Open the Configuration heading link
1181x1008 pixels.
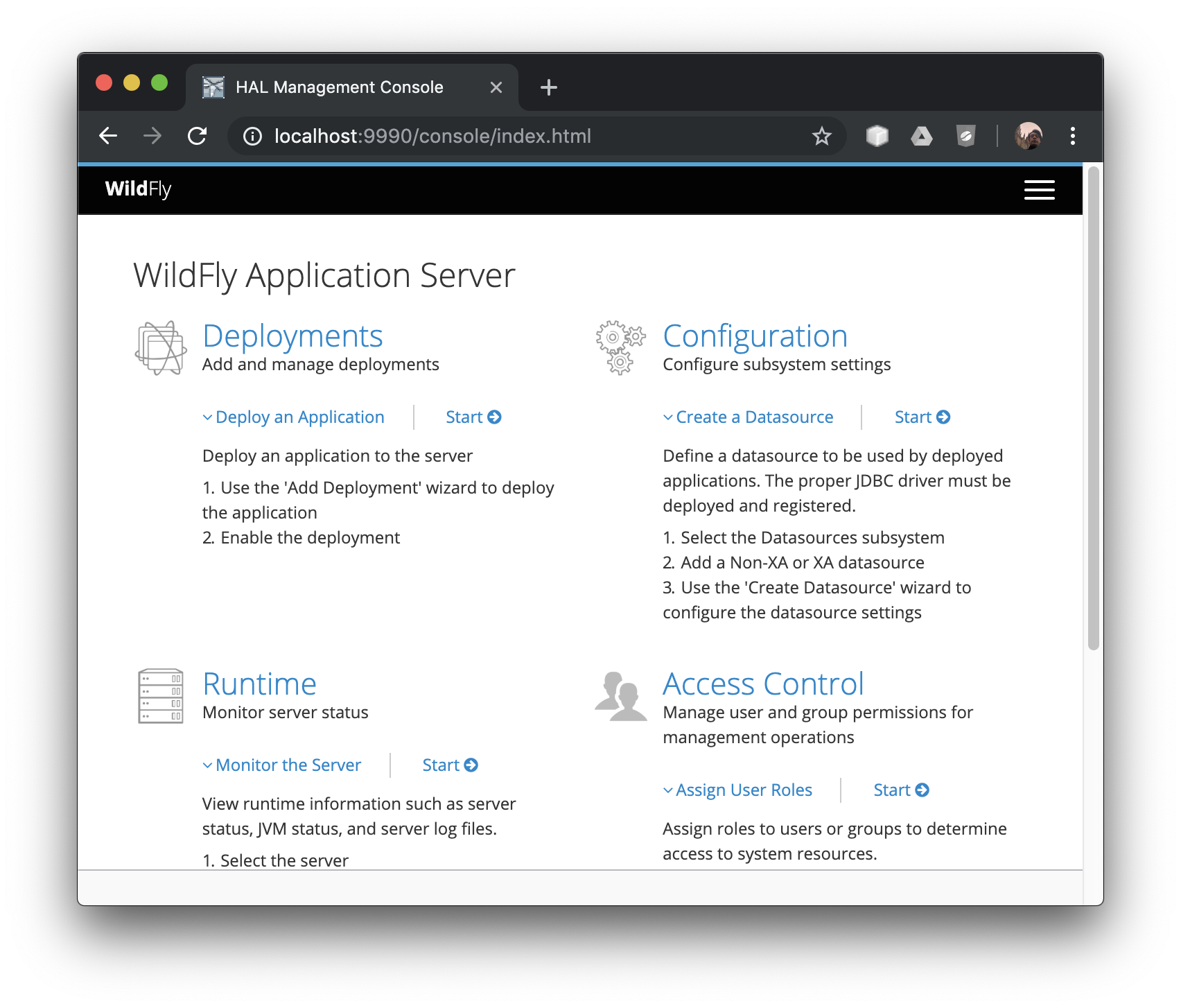(x=755, y=336)
